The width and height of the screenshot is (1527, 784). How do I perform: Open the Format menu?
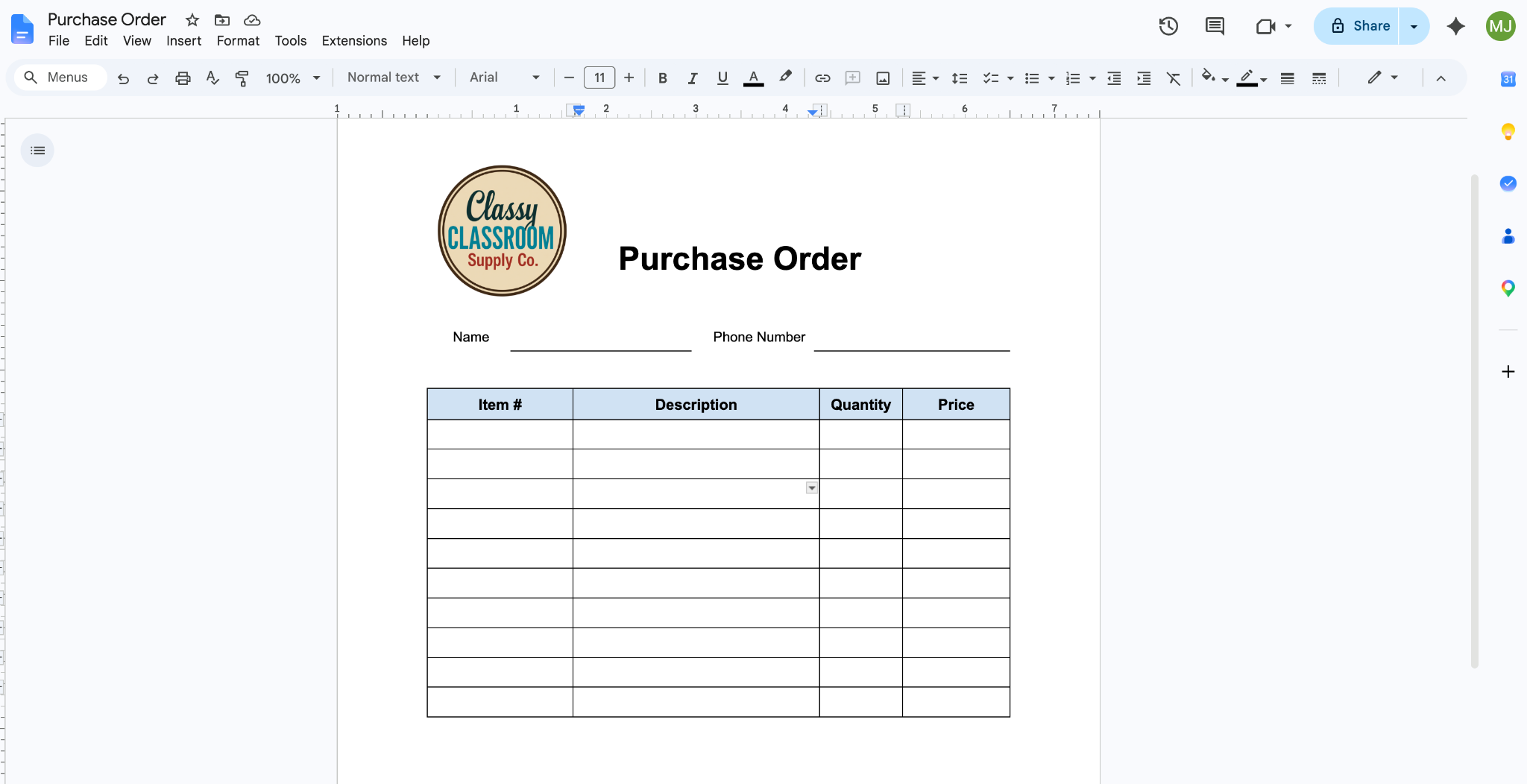point(238,41)
